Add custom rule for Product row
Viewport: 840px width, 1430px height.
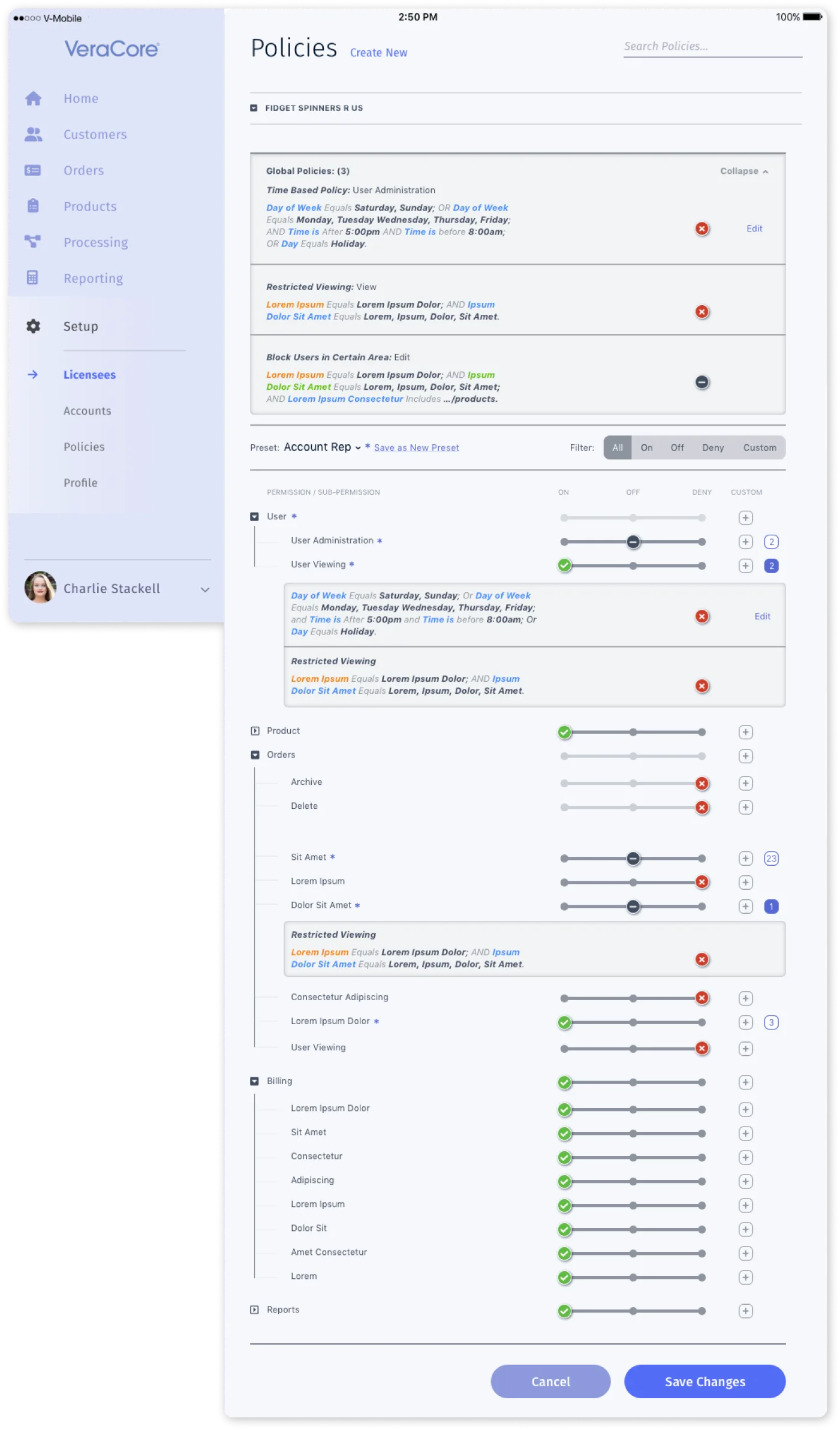pos(746,732)
